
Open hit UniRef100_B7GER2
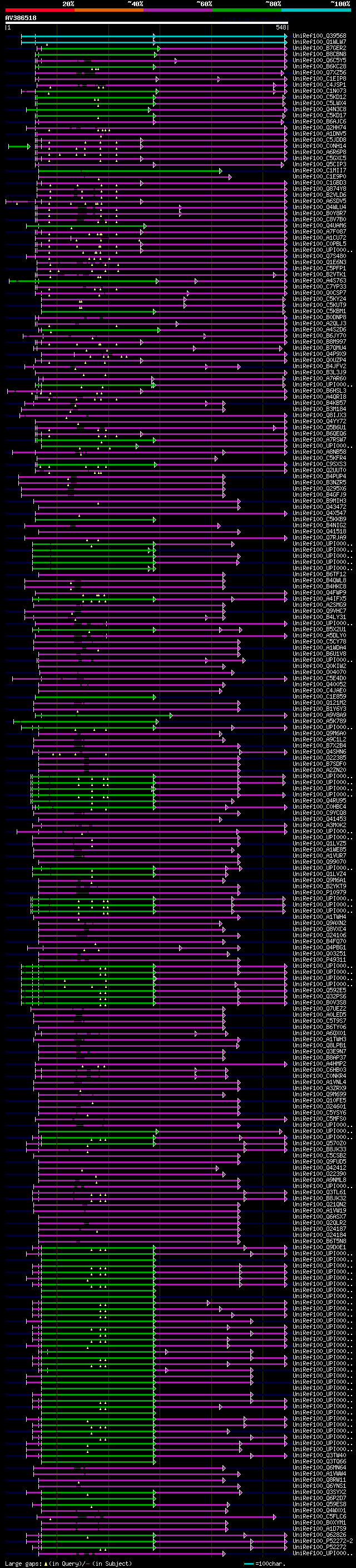click(x=319, y=48)
